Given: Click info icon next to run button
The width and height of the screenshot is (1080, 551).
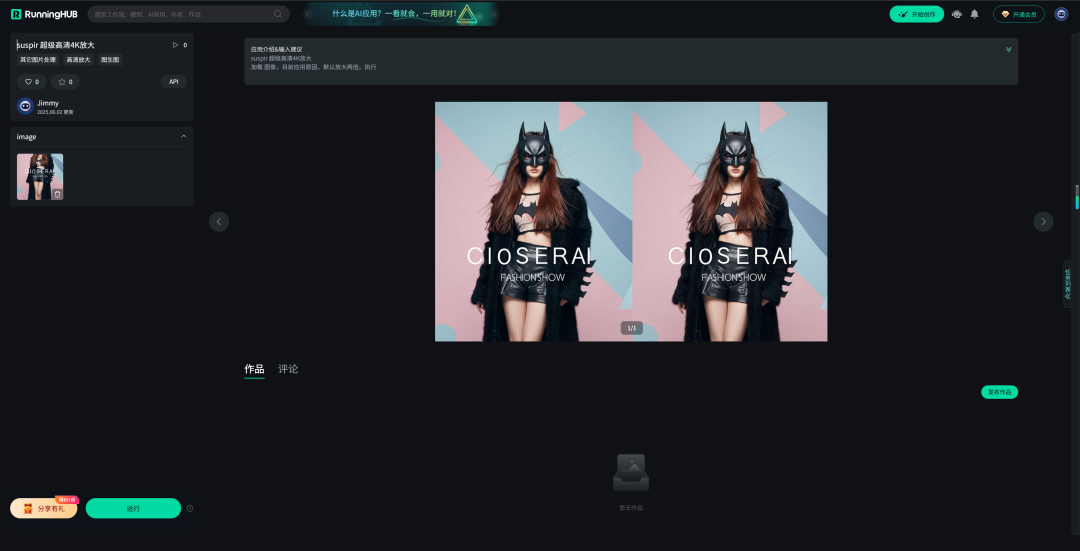Looking at the screenshot, I should [x=189, y=508].
